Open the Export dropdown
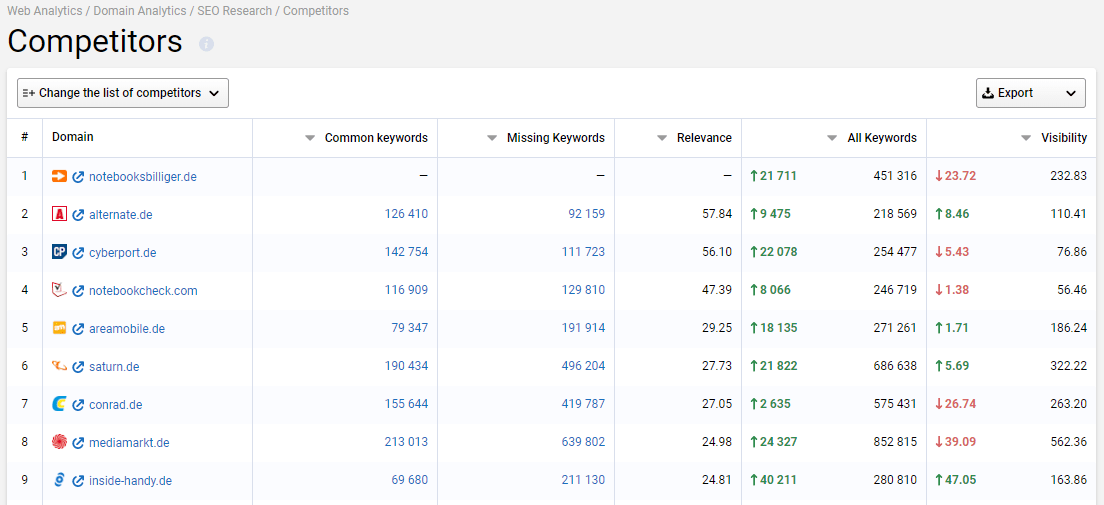 (1031, 93)
